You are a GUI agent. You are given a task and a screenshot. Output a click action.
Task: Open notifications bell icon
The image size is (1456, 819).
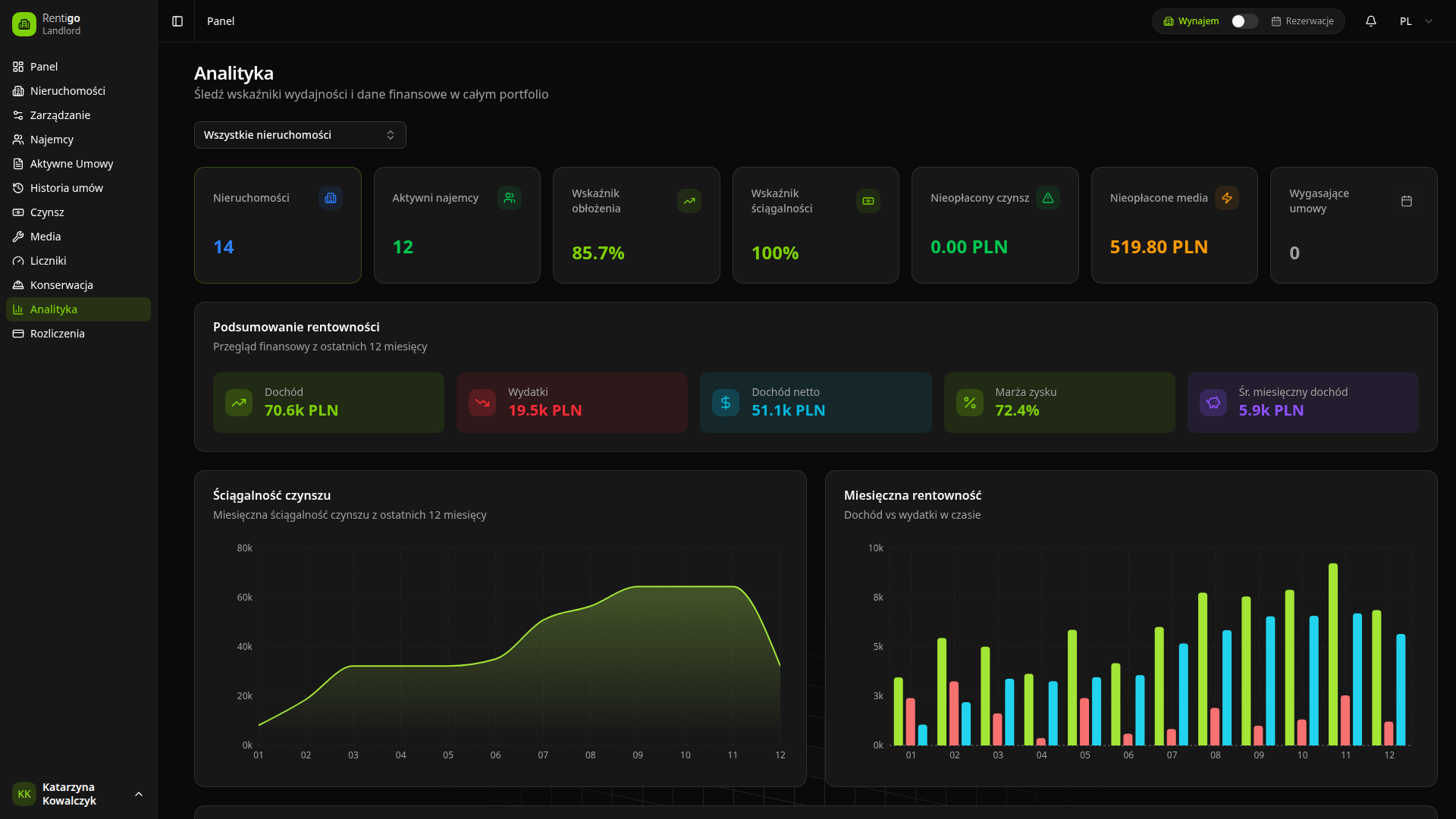pos(1371,21)
